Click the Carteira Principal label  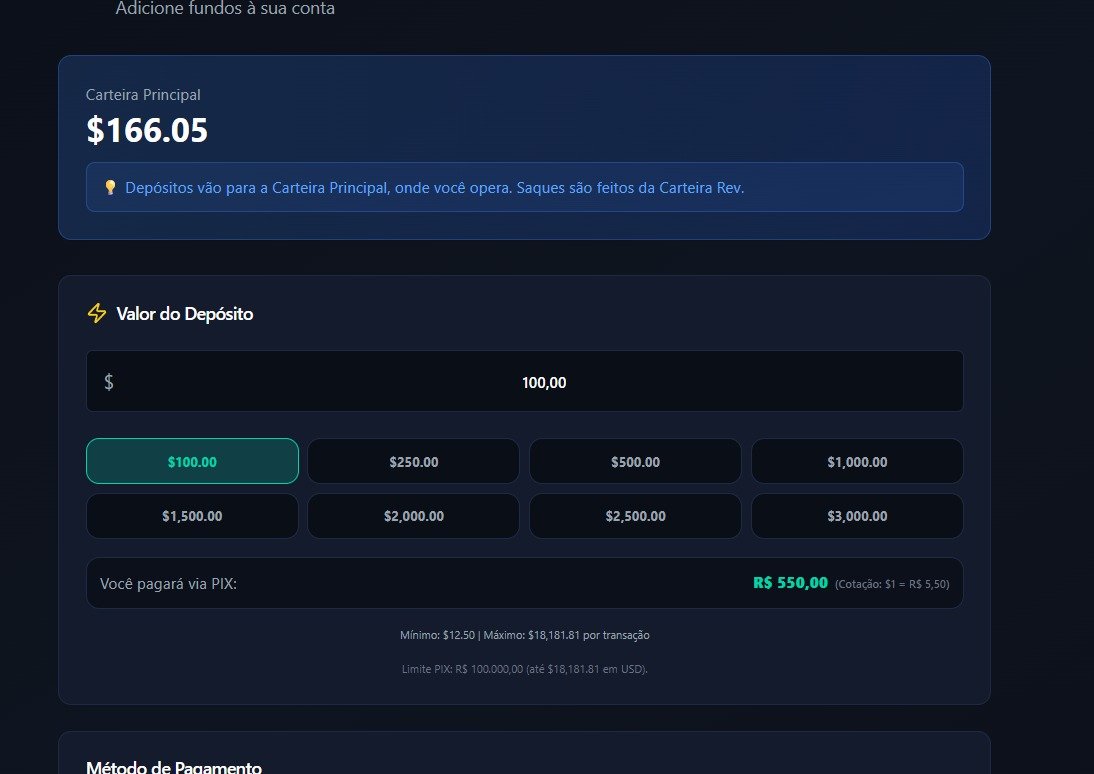pyautogui.click(x=143, y=95)
